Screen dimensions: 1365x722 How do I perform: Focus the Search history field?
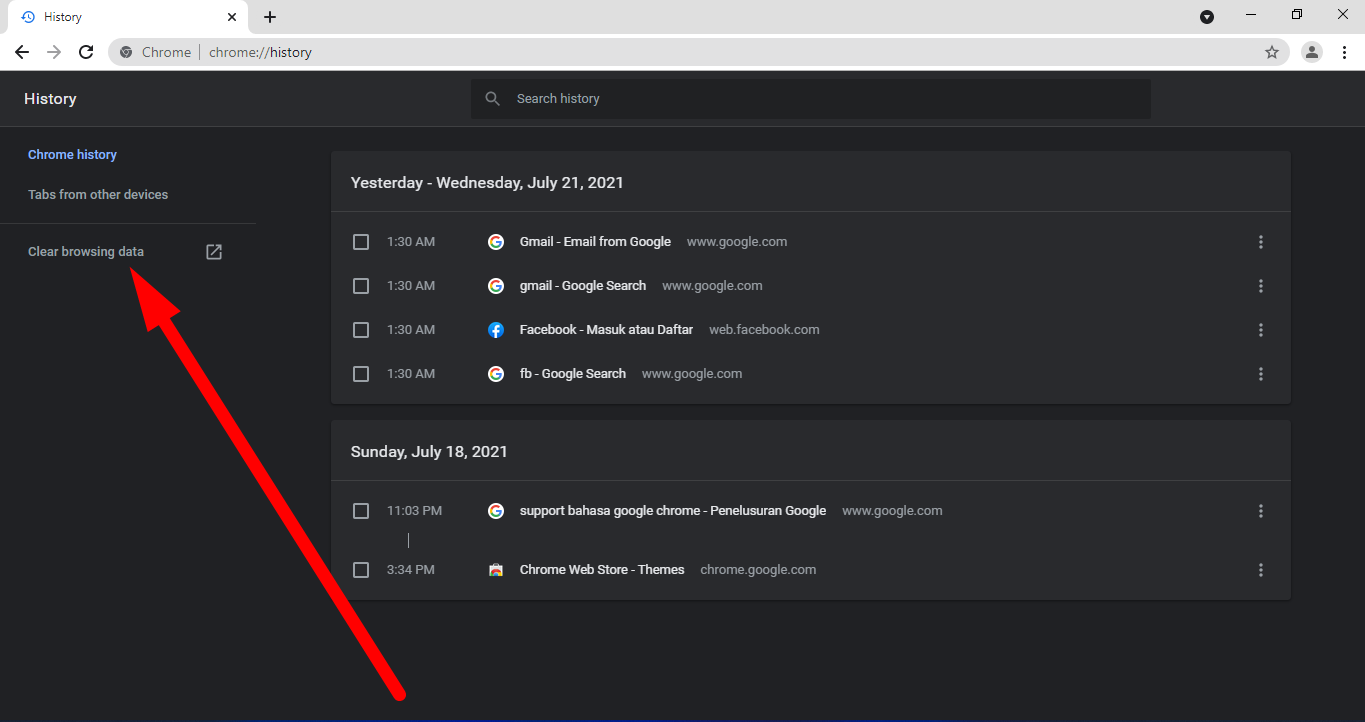(811, 99)
